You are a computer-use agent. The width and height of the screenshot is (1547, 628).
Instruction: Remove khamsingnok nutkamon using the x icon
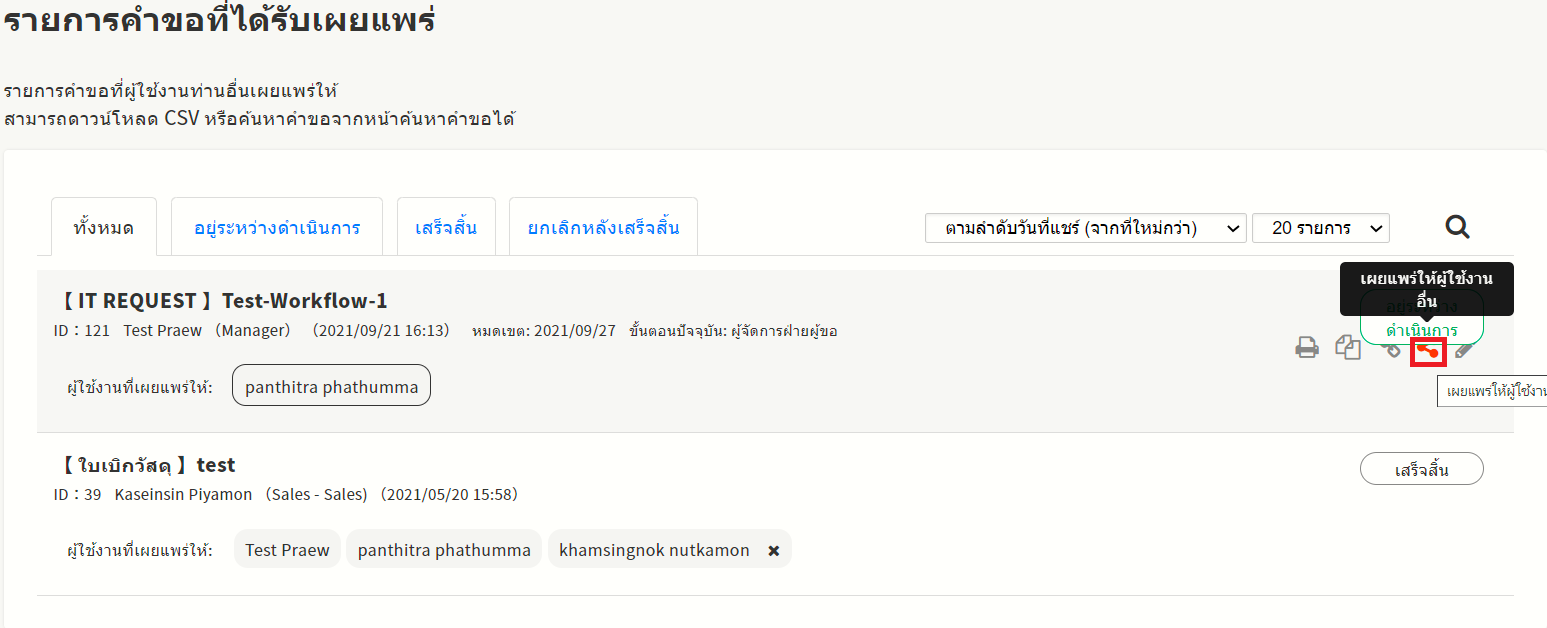click(773, 550)
